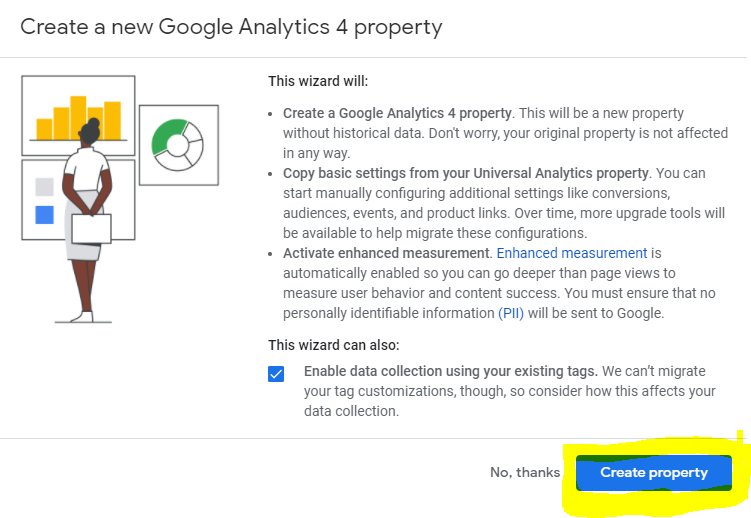Click the dialog title about Google Analytics 4
Viewport: 751px width, 518px height.
point(231,26)
